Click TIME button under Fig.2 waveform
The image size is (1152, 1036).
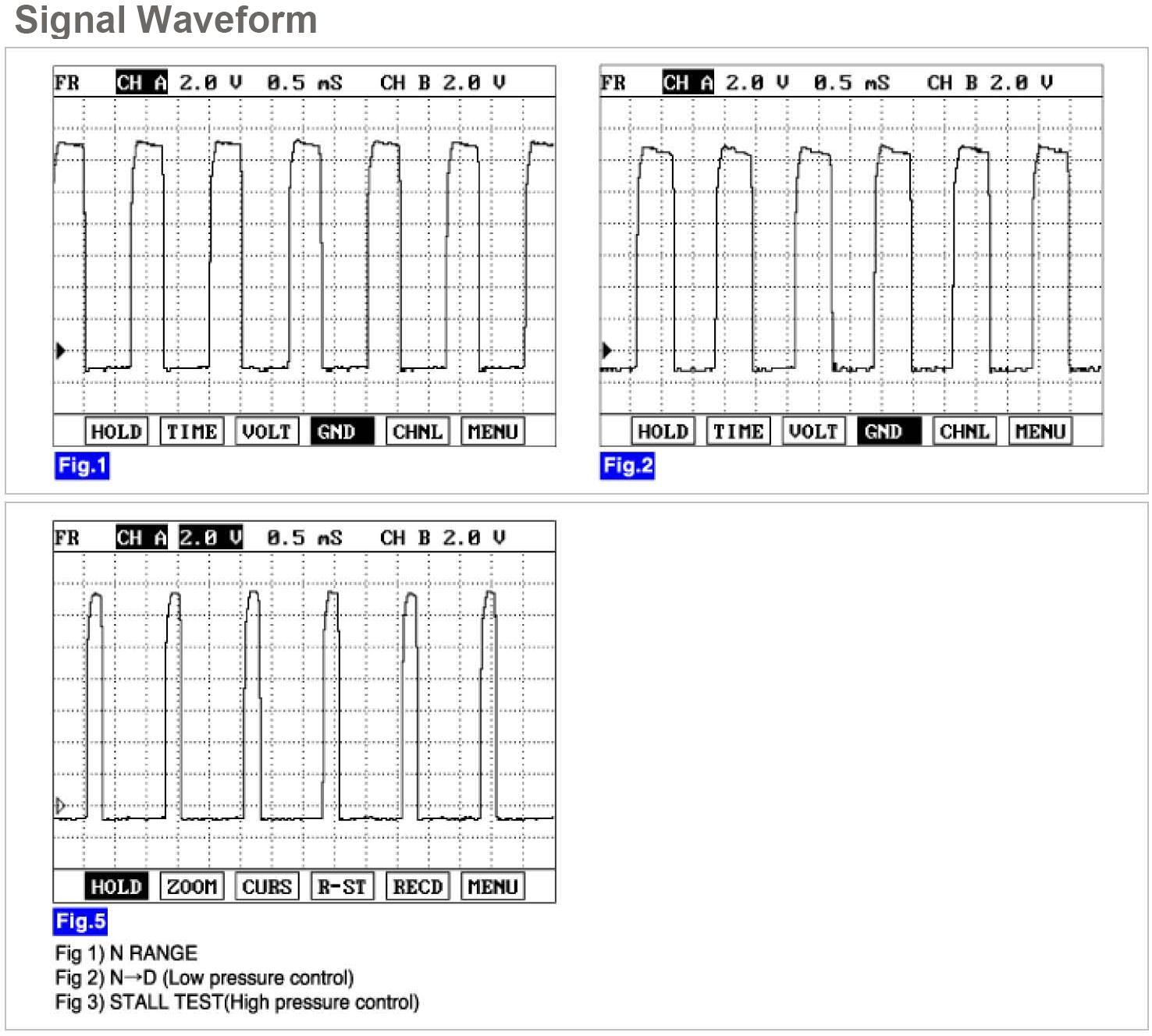pyautogui.click(x=738, y=431)
